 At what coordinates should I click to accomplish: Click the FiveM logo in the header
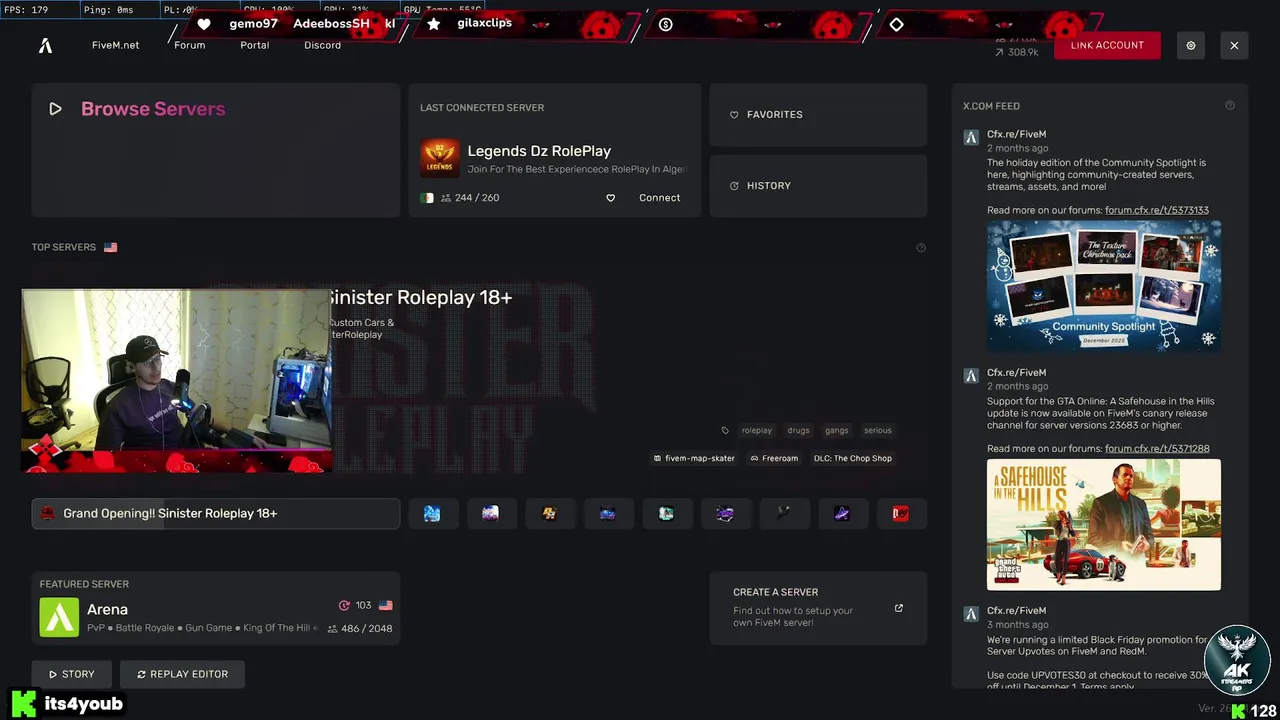45,45
